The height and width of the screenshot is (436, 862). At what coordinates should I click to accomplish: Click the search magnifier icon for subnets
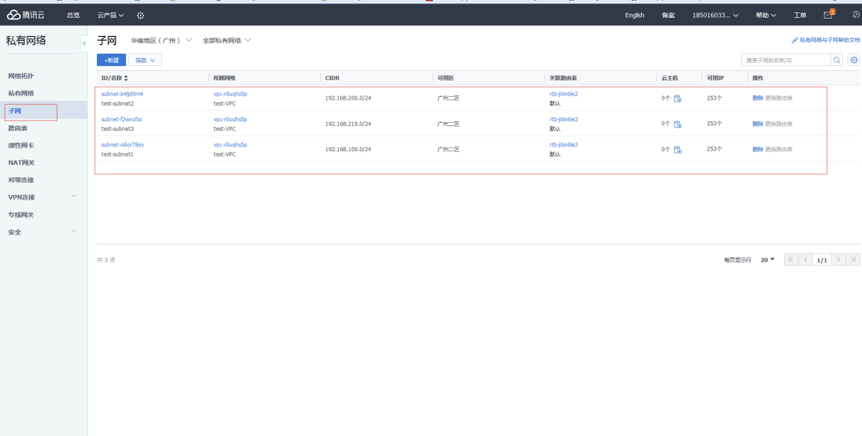point(837,60)
